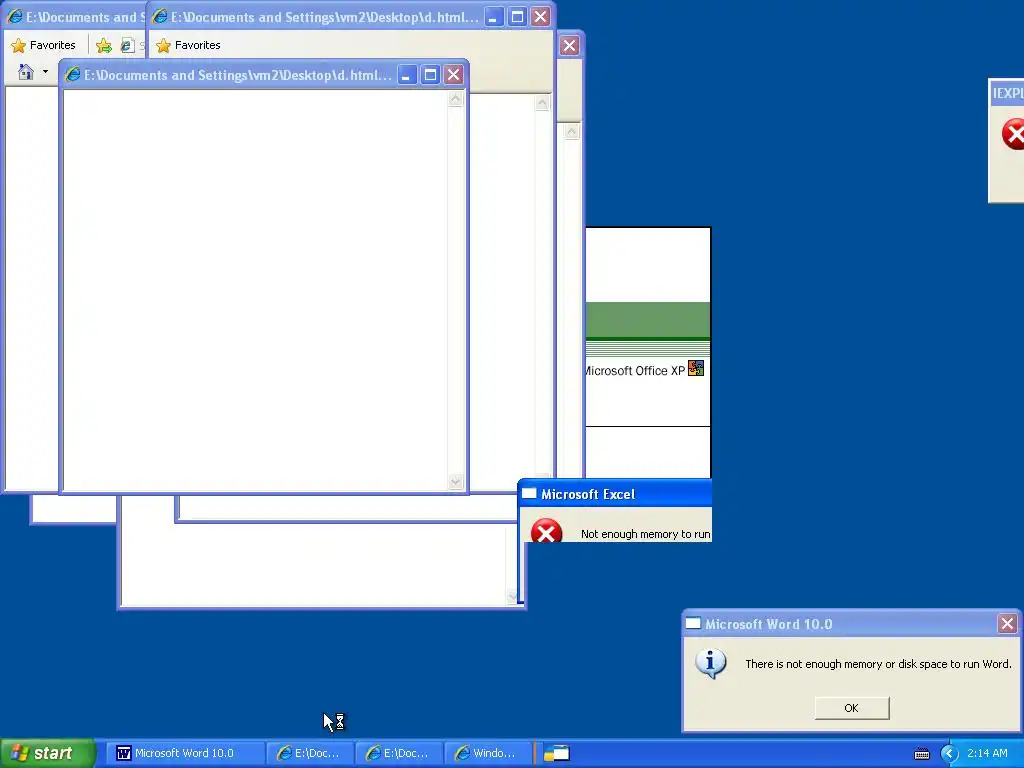Viewport: 1024px width, 768px height.
Task: Open Favorites in the IE window with Home icon
Action: click(x=44, y=45)
